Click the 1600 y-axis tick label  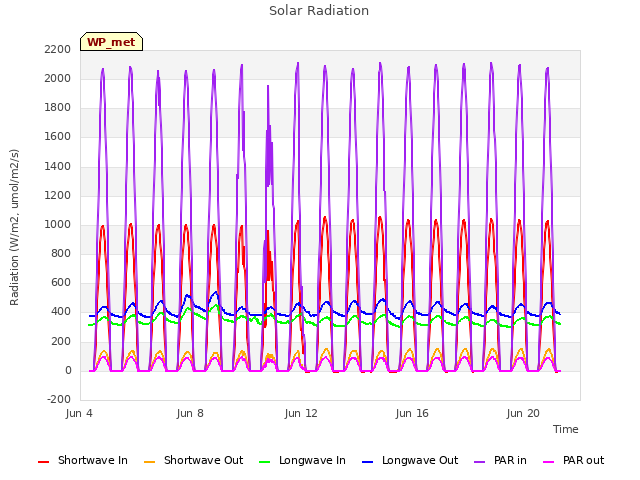(x=58, y=137)
